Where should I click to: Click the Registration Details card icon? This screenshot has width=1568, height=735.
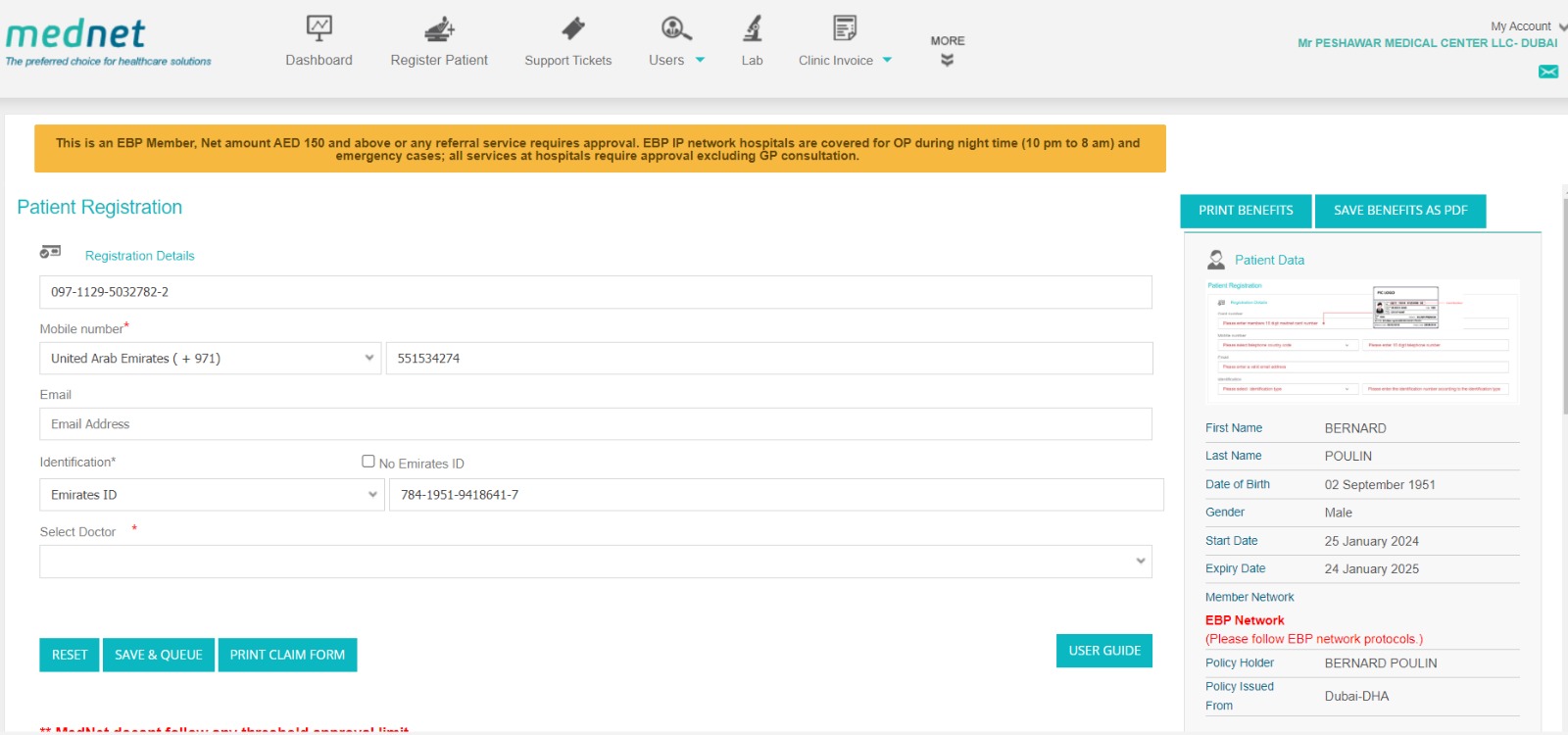50,252
